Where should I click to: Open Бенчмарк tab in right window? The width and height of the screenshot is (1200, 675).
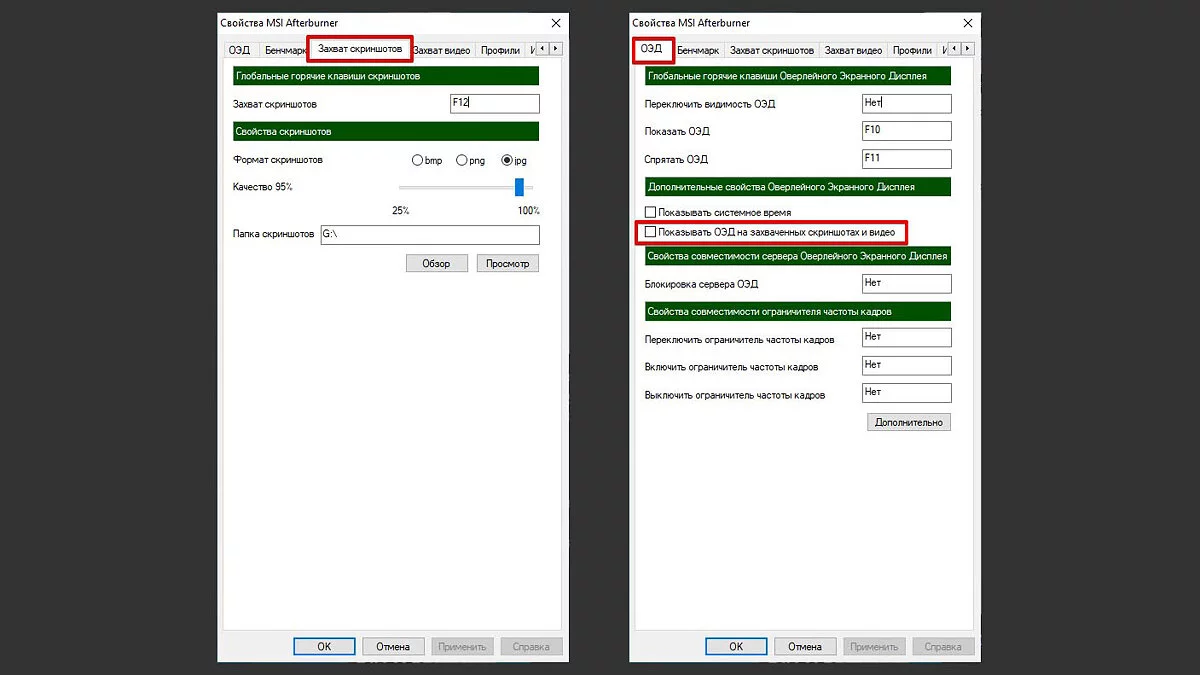[697, 50]
